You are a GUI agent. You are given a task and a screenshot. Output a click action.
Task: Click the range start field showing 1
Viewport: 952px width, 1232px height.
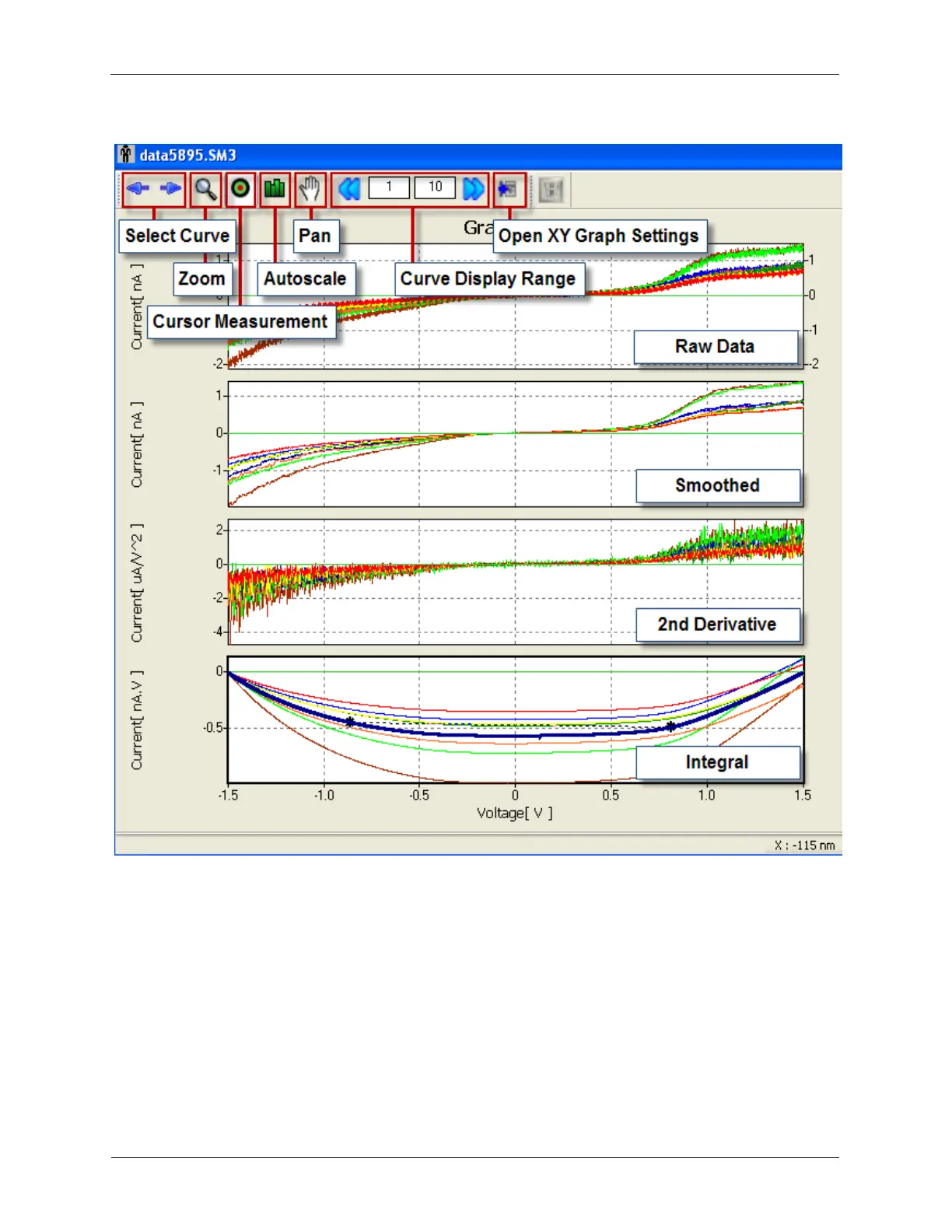389,187
